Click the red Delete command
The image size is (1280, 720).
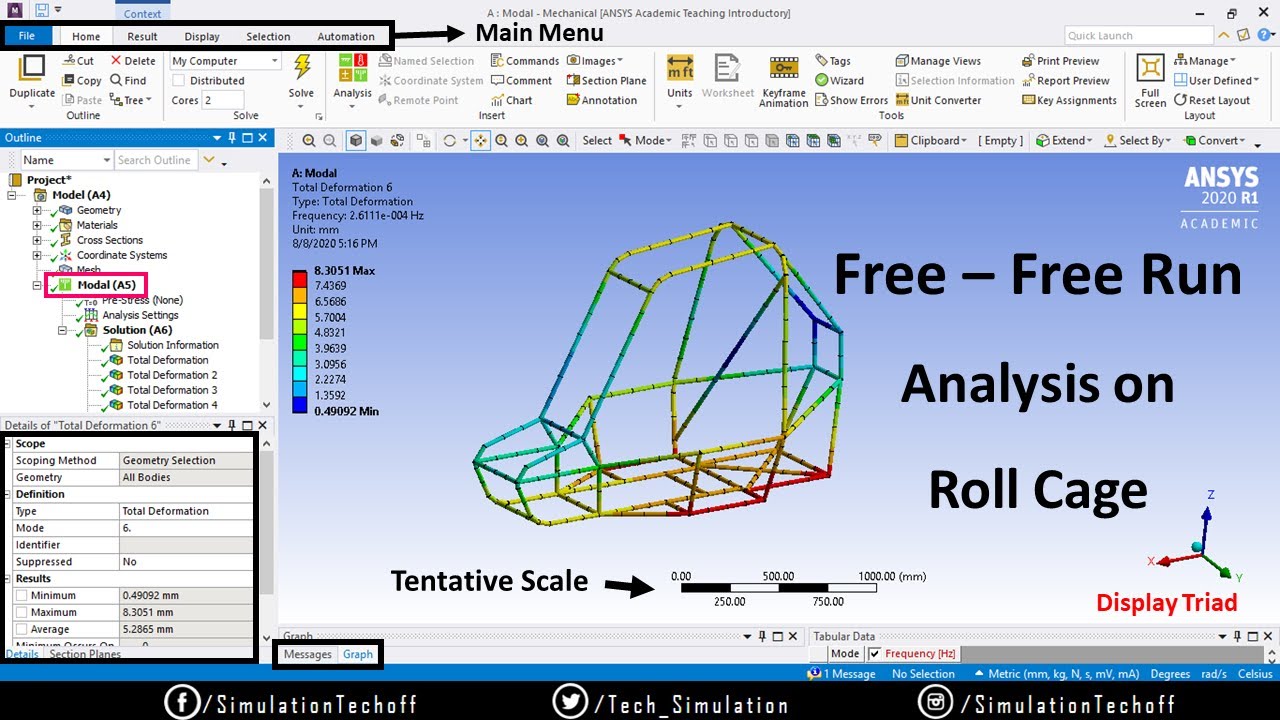click(x=133, y=61)
